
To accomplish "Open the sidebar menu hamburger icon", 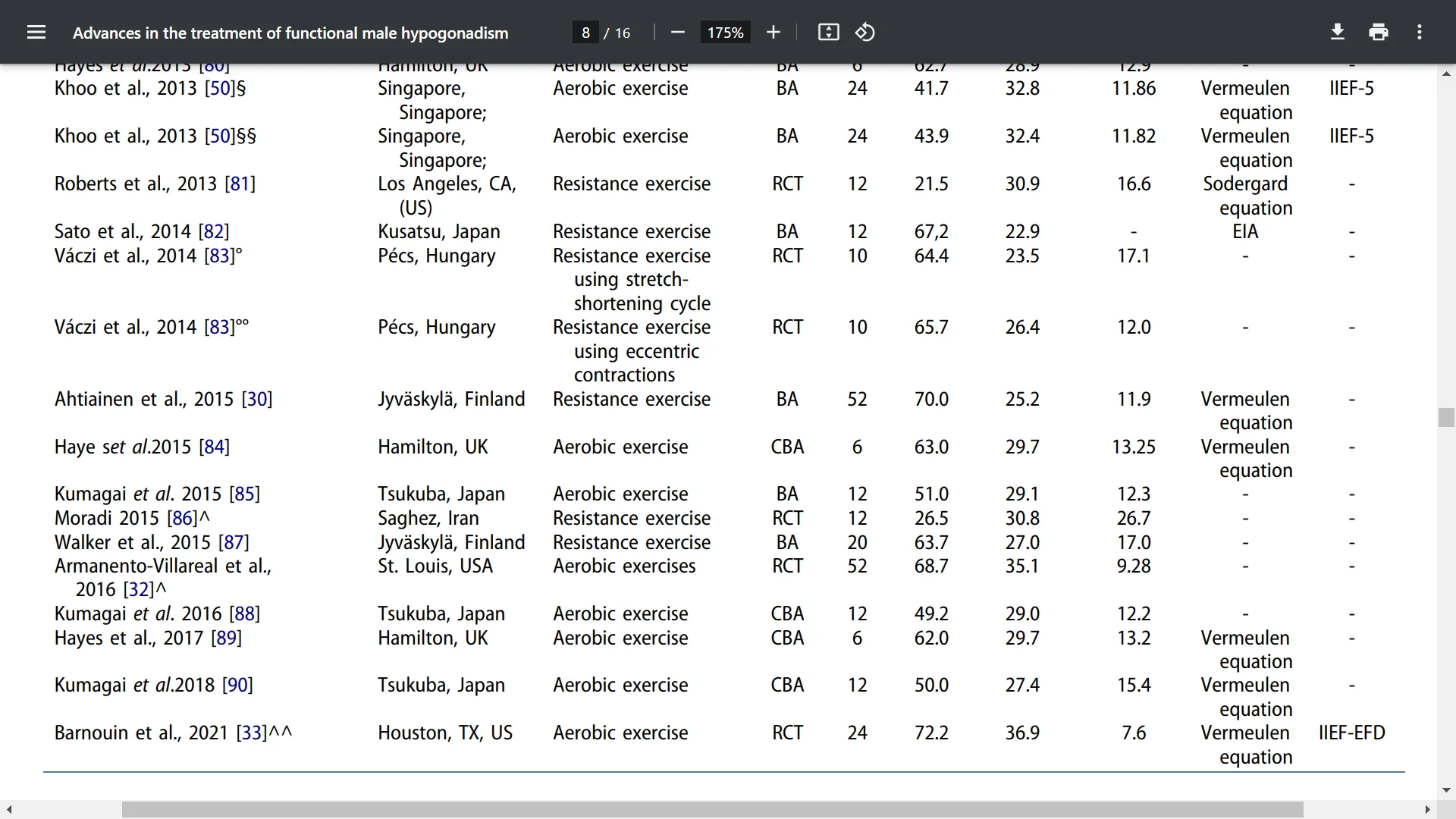I will coord(36,33).
